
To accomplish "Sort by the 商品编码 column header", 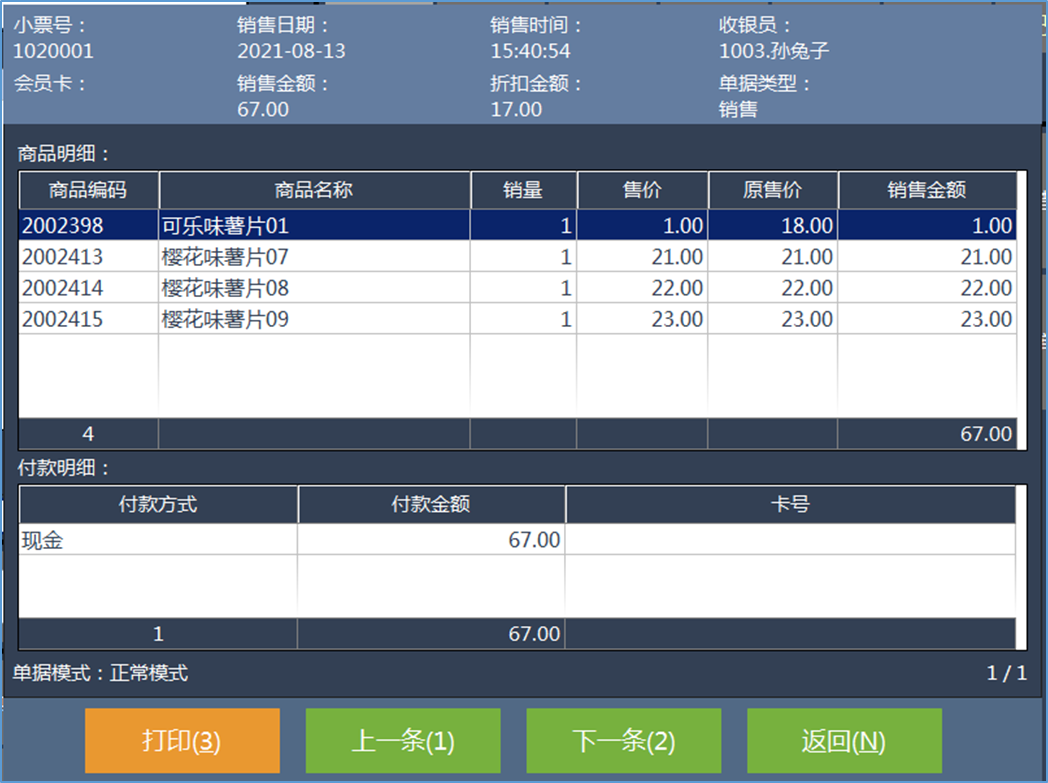I will tap(88, 190).
